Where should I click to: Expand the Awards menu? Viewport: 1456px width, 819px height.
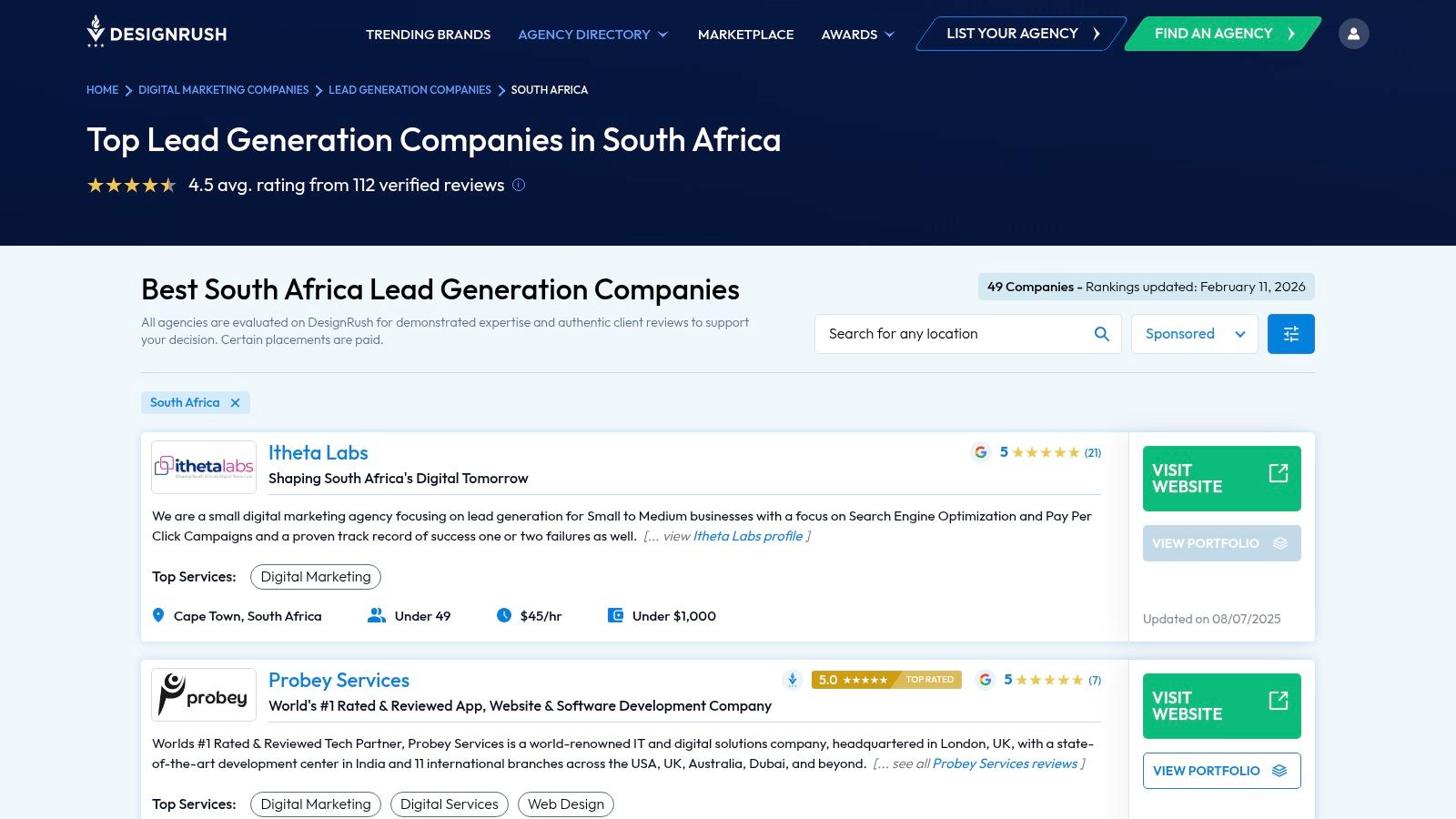click(850, 34)
